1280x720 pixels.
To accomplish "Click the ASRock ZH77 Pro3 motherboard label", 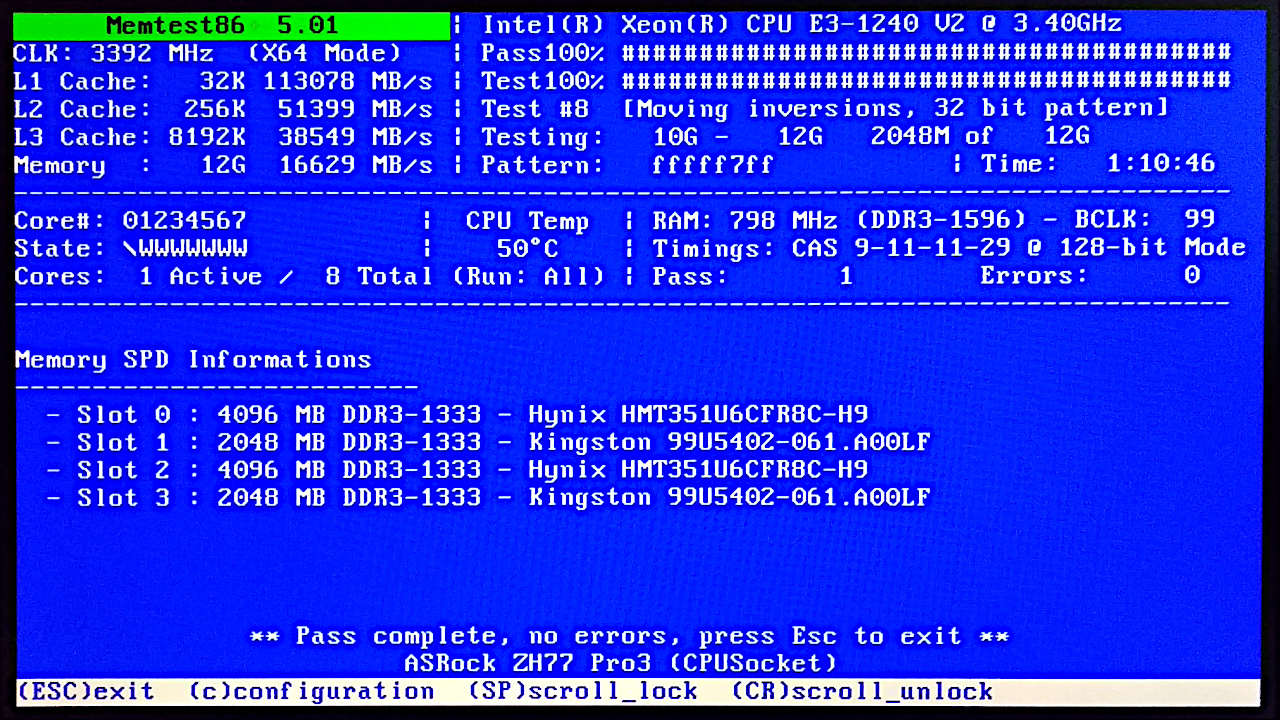I will pos(620,662).
